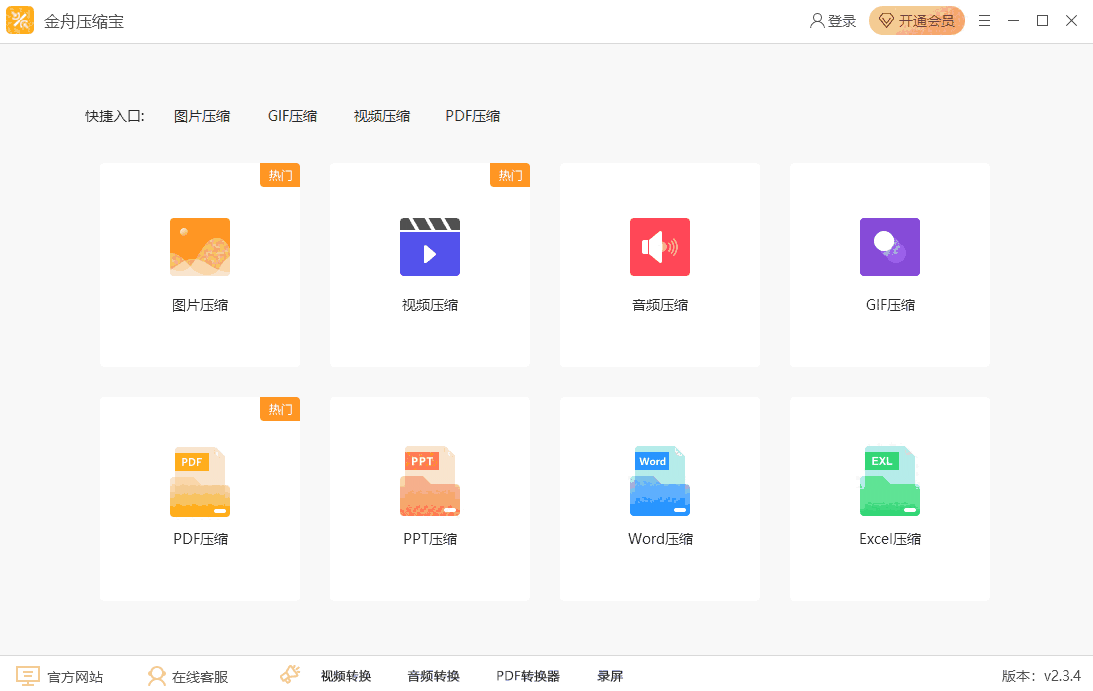Click the user 登录 login button
Screen dimensions: 1093x691
833,21
